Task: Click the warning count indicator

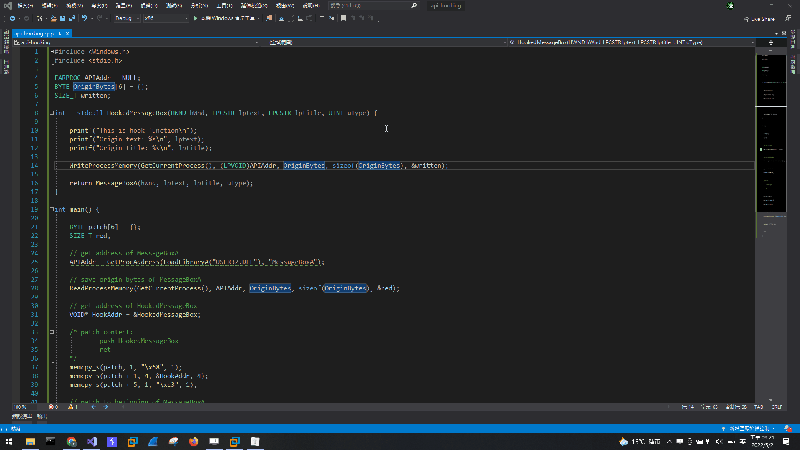Action: click(x=73, y=407)
